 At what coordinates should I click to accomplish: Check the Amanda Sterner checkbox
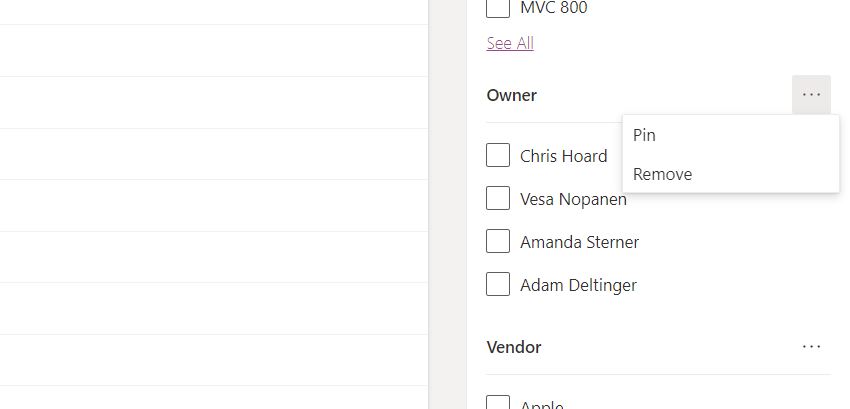[498, 242]
